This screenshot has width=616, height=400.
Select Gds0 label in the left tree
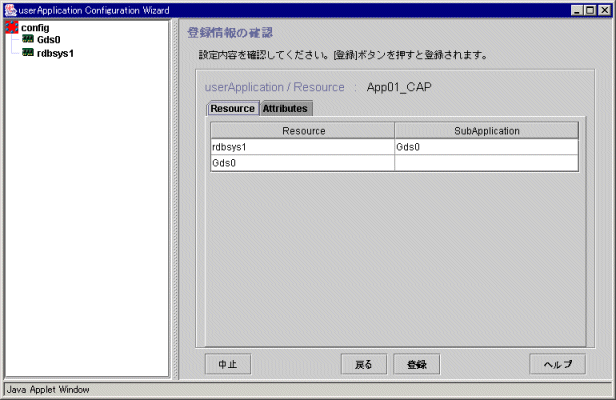coord(49,40)
